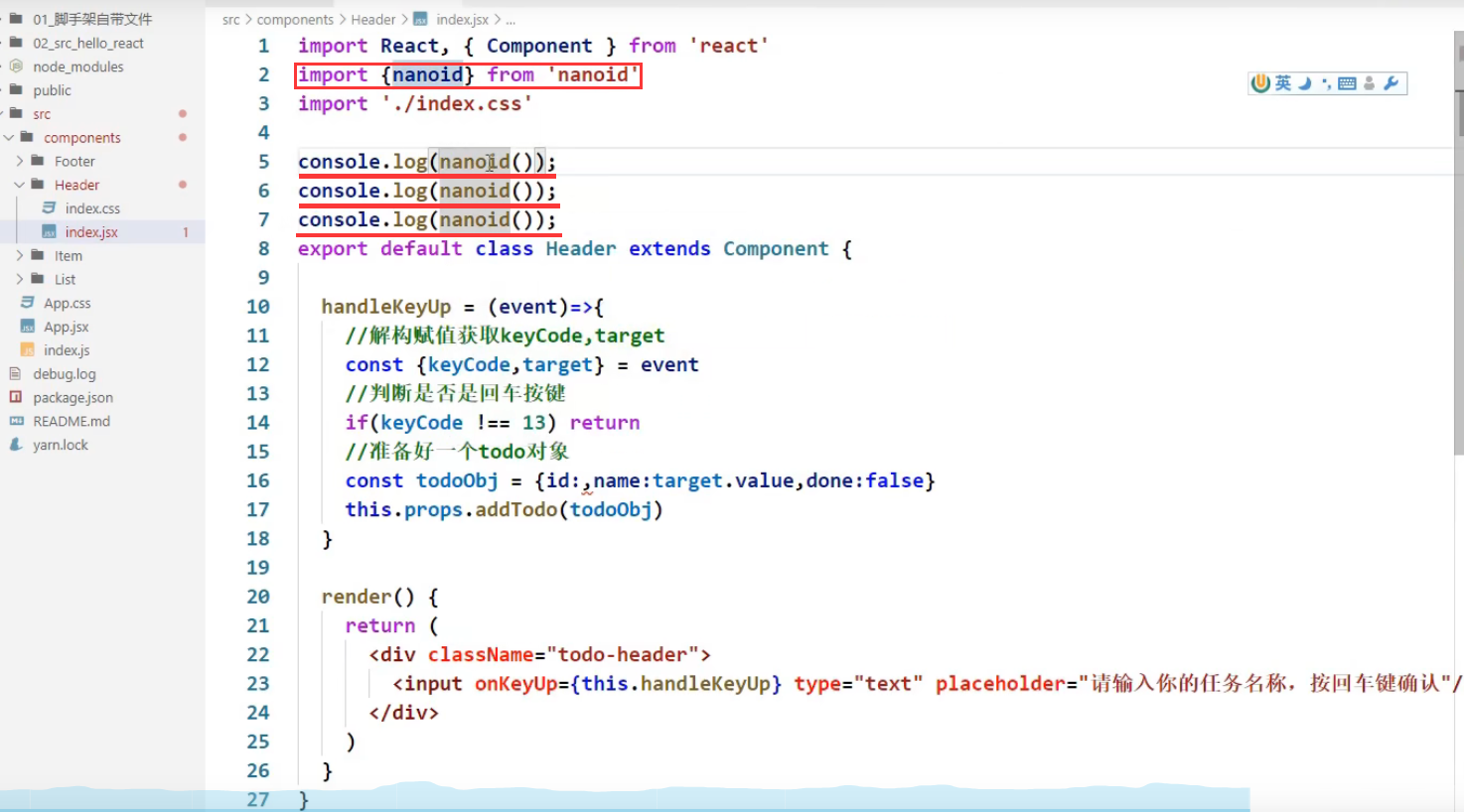Click the keyboard icon on the input toolbar
Screen dimensions: 1464x812
click(x=1347, y=83)
